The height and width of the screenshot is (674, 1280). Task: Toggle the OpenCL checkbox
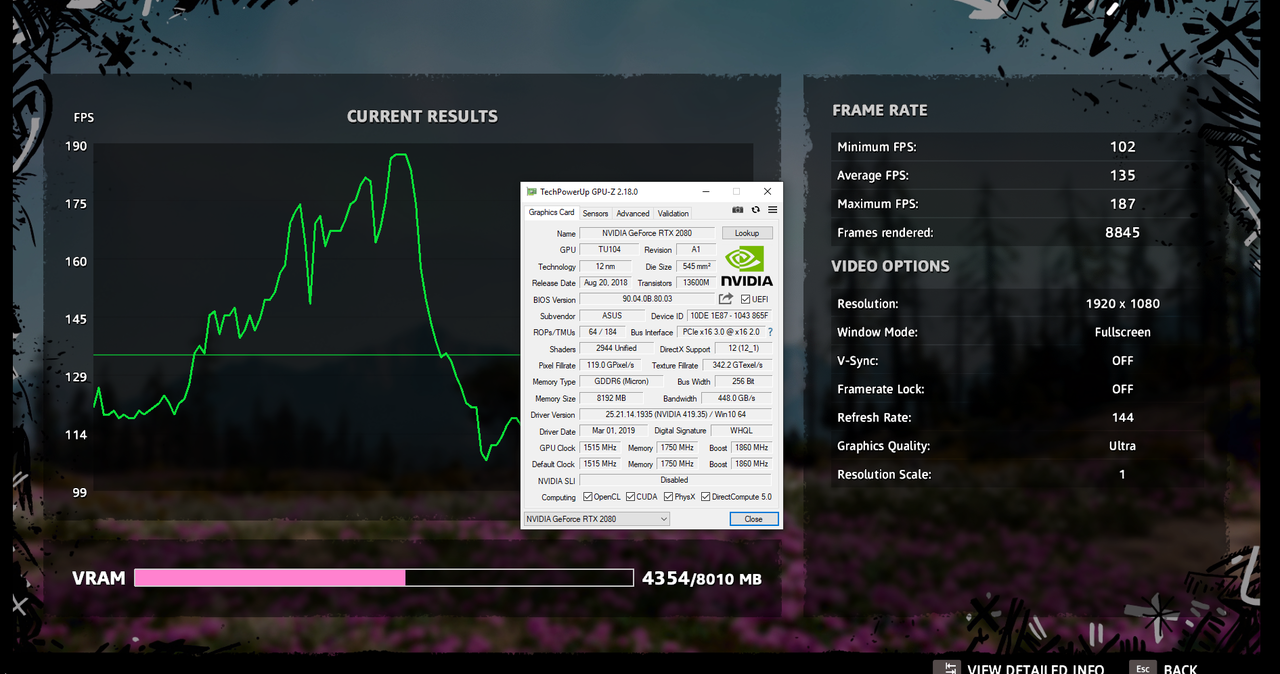pyautogui.click(x=587, y=497)
